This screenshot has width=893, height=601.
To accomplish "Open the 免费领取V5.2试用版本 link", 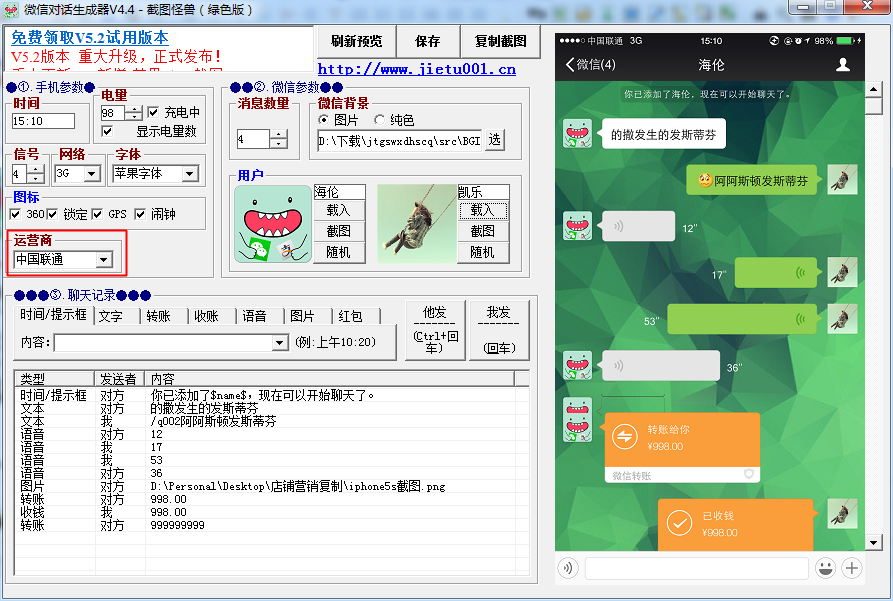I will (x=90, y=38).
